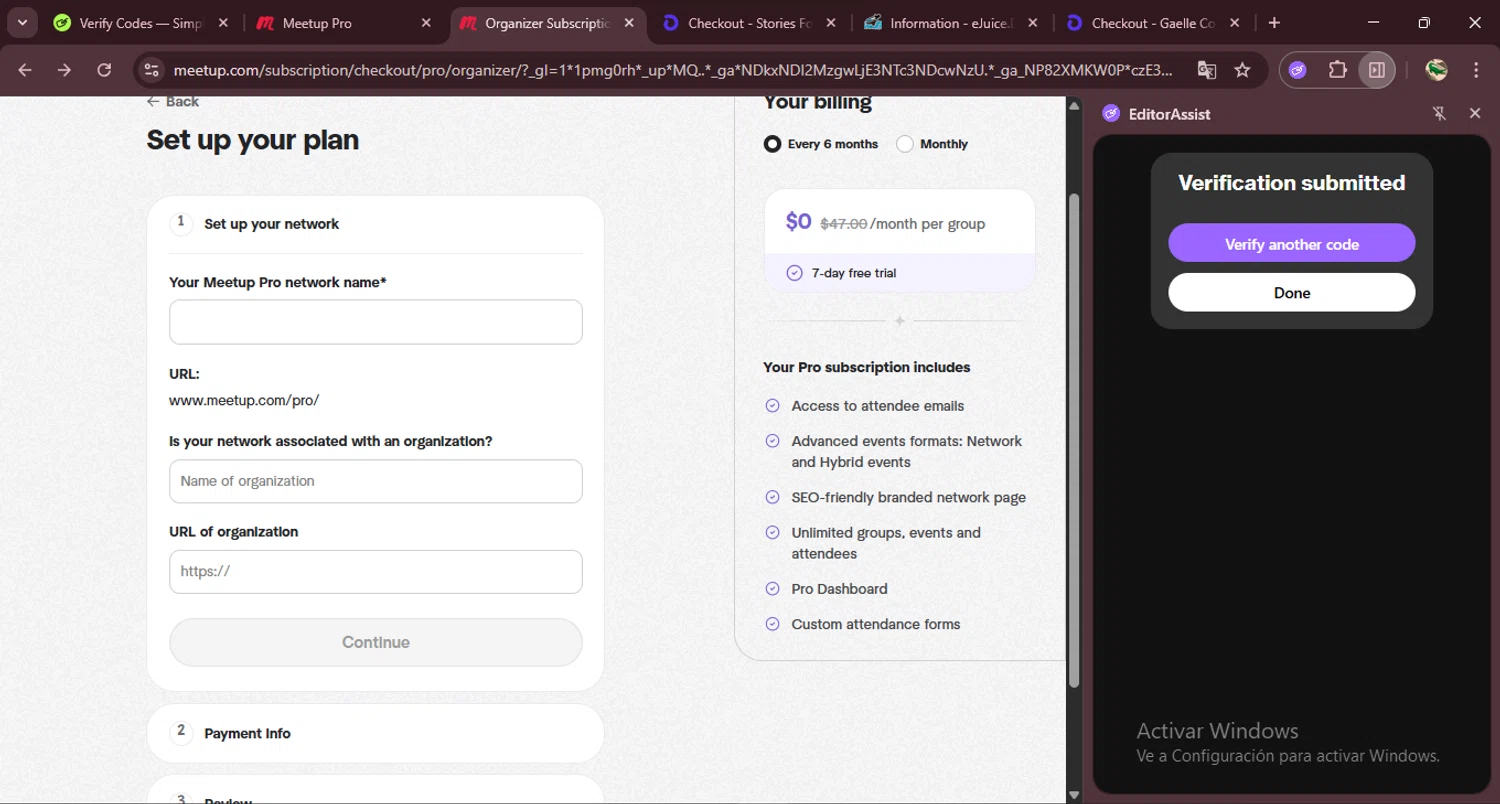Select Every 6 months billing option
Image resolution: width=1500 pixels, height=804 pixels.
pos(772,144)
